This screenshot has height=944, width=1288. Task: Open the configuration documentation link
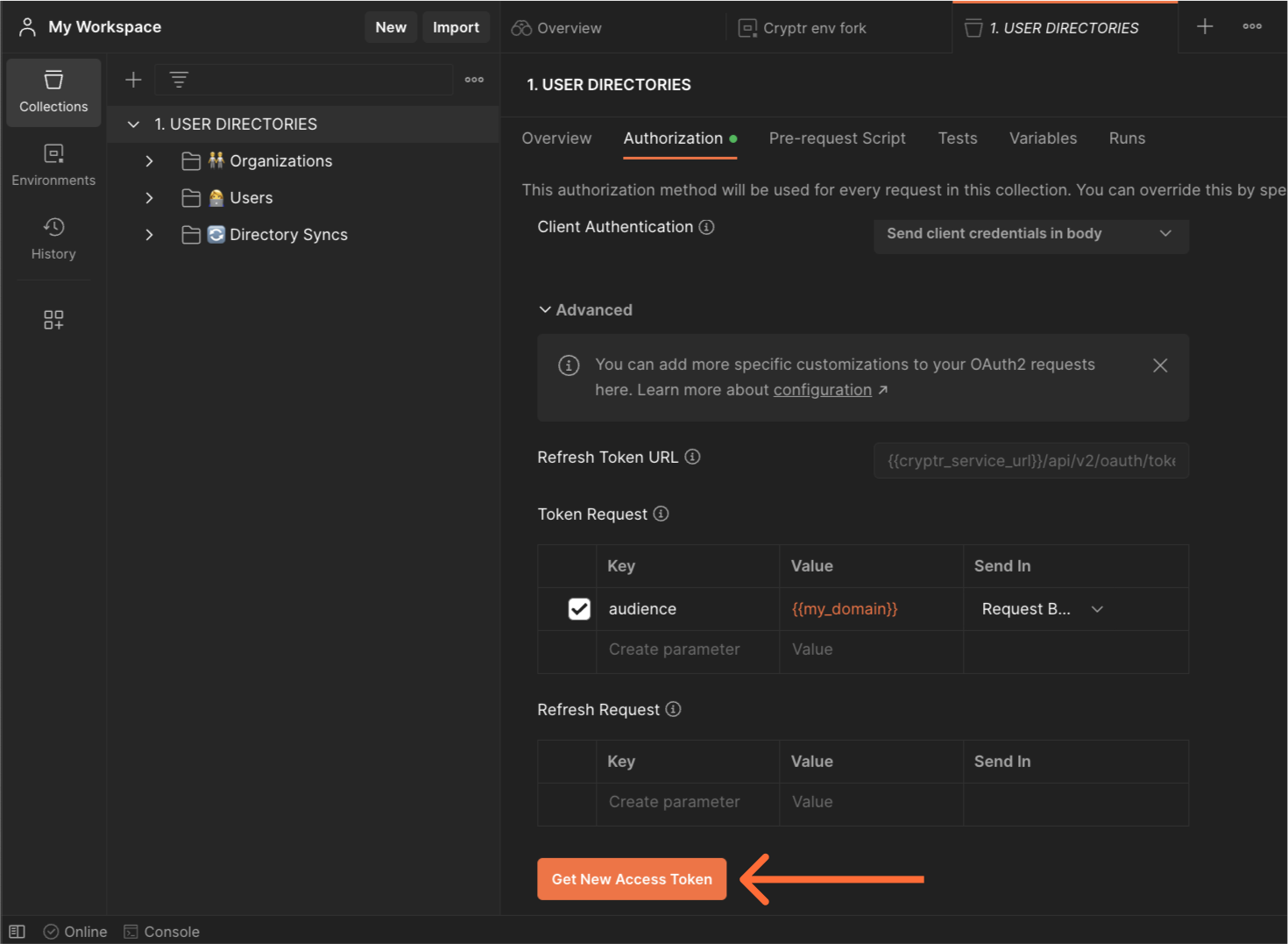(x=822, y=390)
